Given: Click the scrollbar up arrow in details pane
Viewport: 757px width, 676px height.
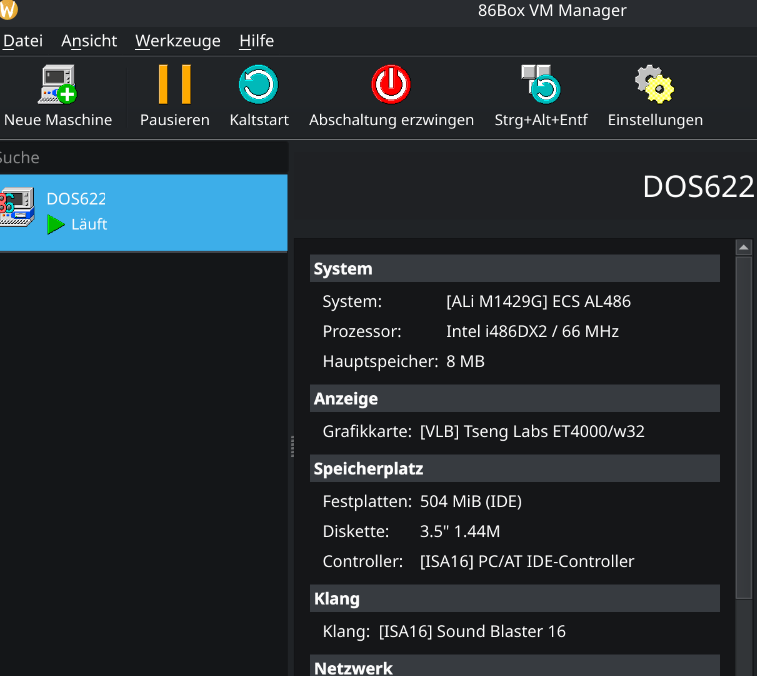Looking at the screenshot, I should (x=743, y=247).
